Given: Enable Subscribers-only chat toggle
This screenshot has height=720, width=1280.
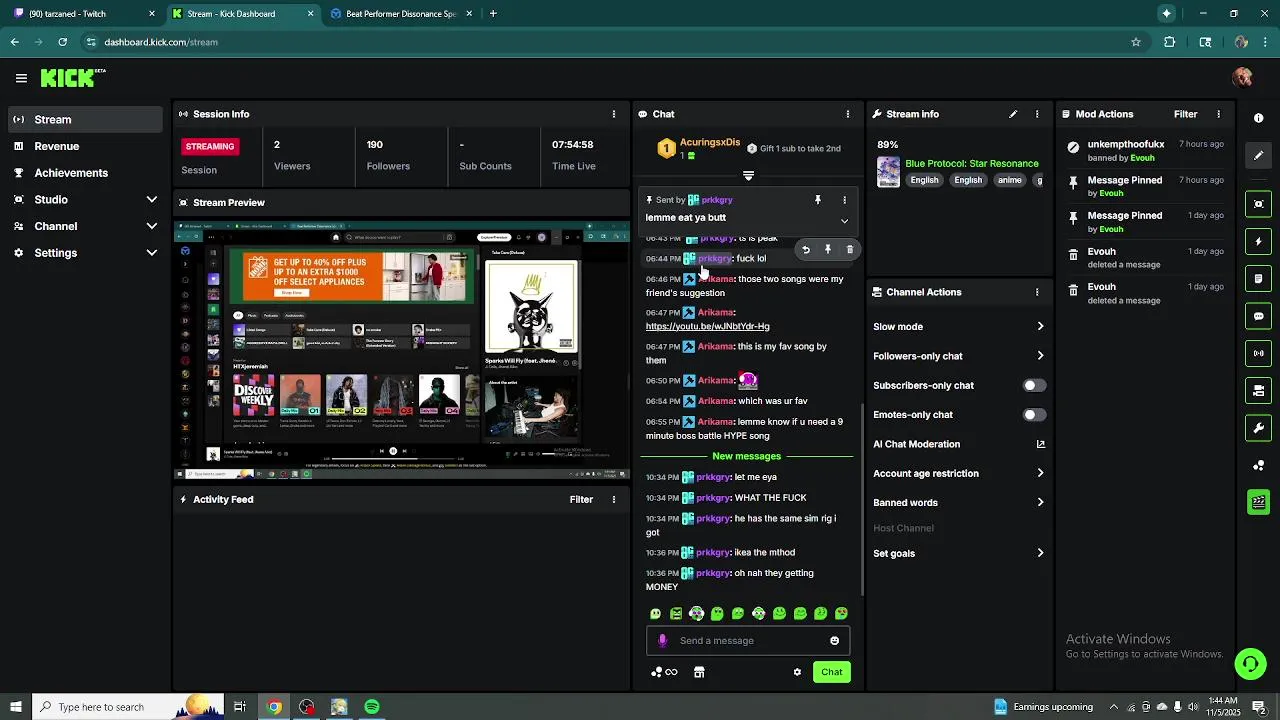Looking at the screenshot, I should [x=1034, y=385].
